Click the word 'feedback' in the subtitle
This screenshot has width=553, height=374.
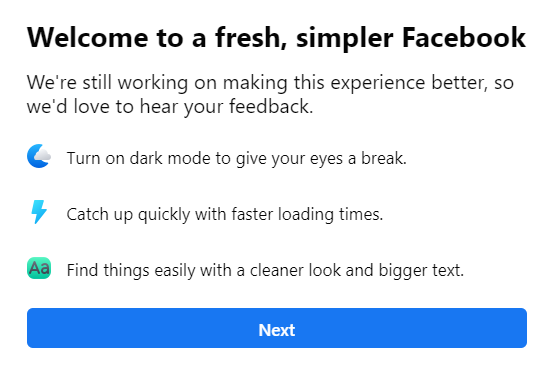(x=269, y=106)
